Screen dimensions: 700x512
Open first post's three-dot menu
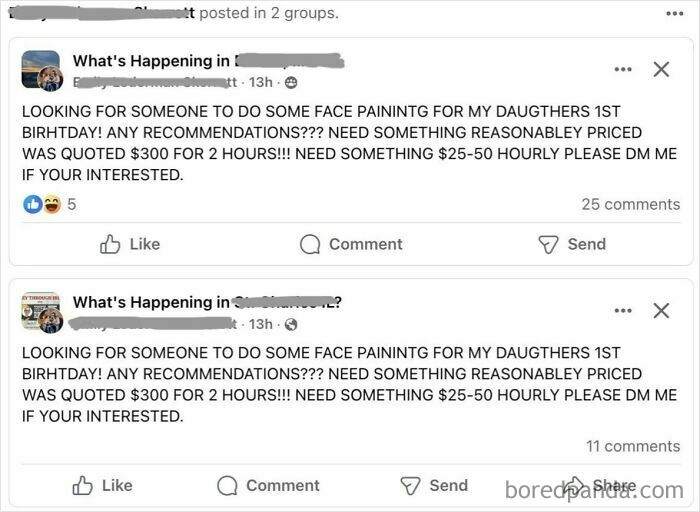[x=623, y=69]
